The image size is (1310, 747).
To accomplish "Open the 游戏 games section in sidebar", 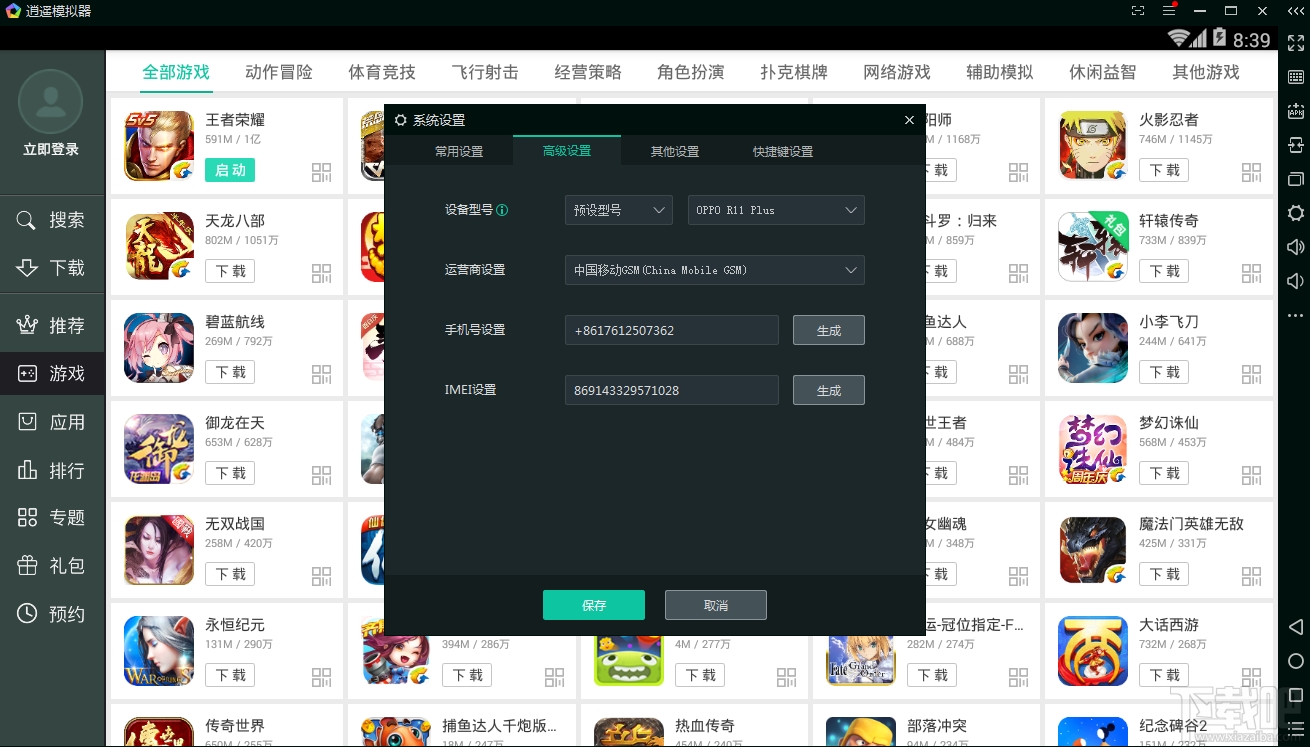I will (52, 373).
